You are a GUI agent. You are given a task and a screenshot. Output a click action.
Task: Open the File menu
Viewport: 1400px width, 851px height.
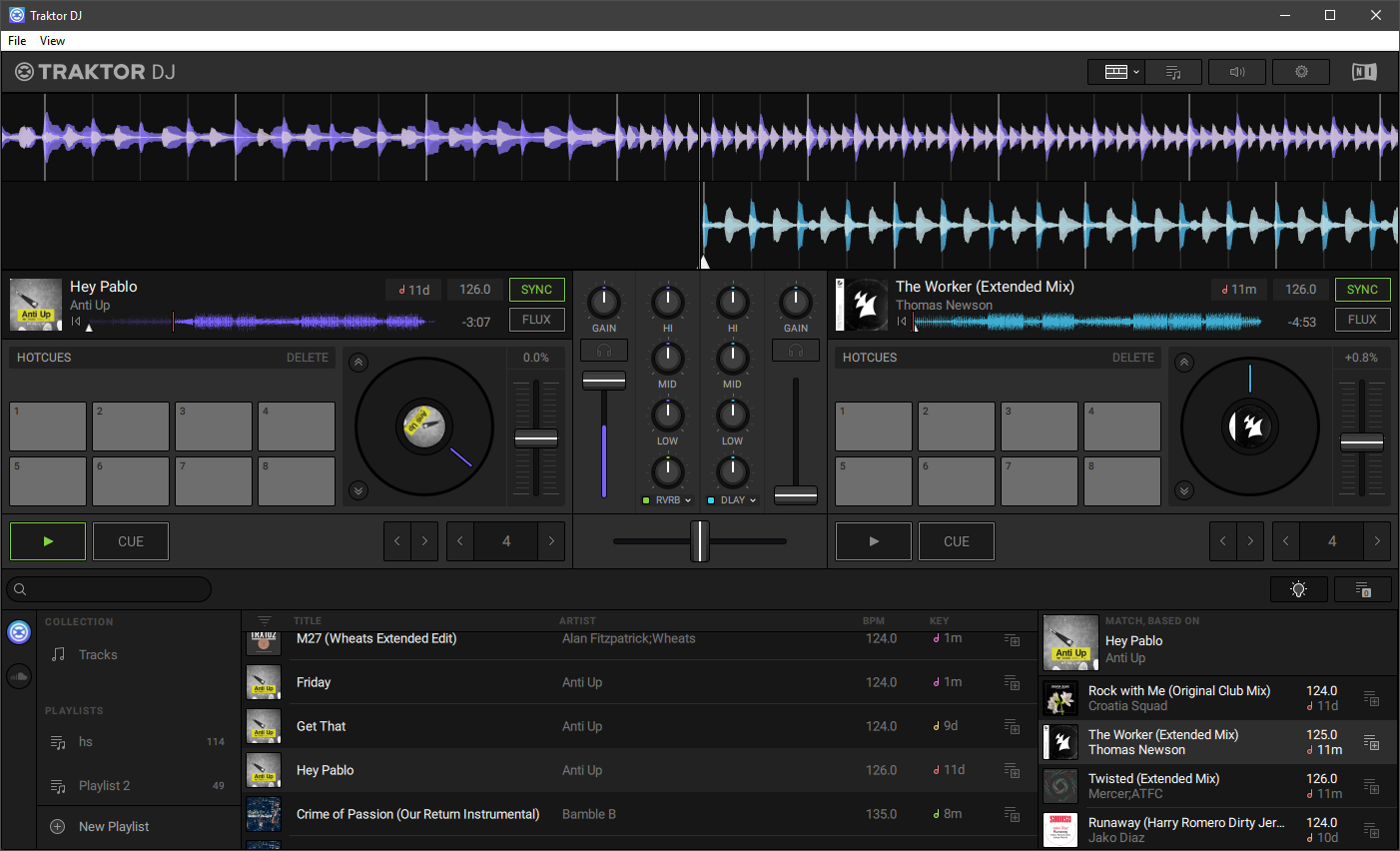coord(17,41)
